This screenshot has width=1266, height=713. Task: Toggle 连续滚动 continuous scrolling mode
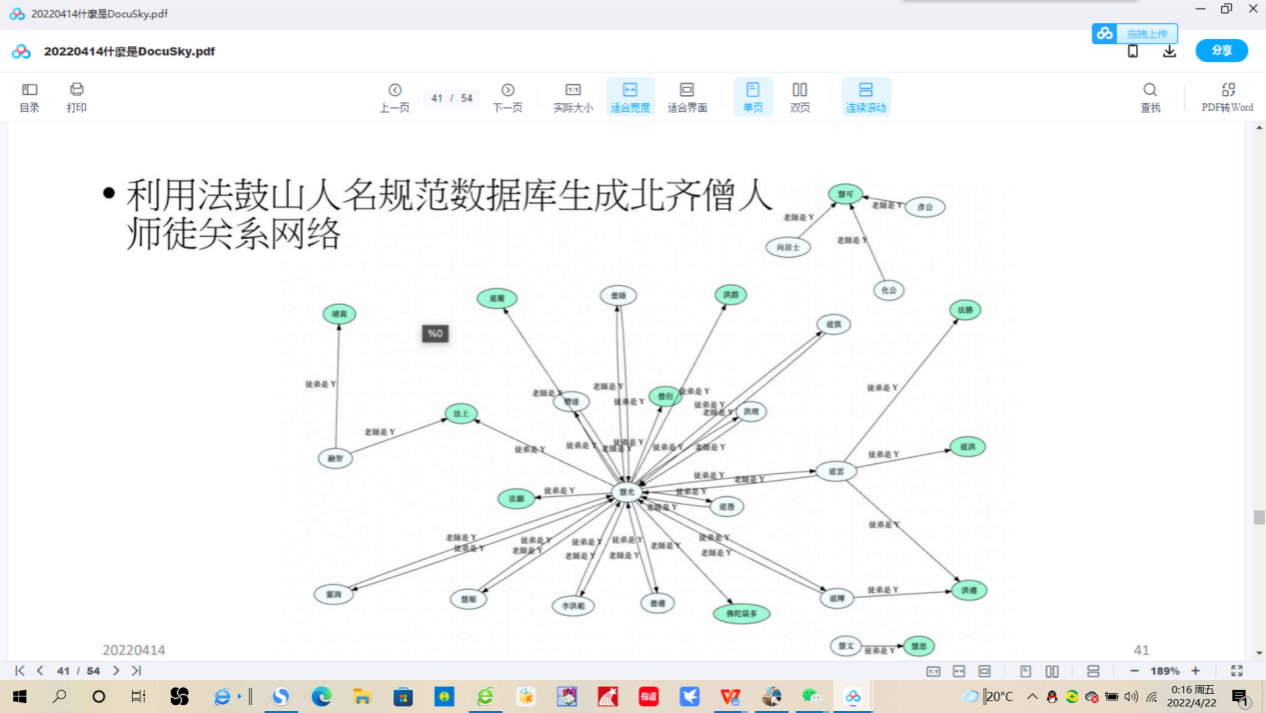coord(866,97)
